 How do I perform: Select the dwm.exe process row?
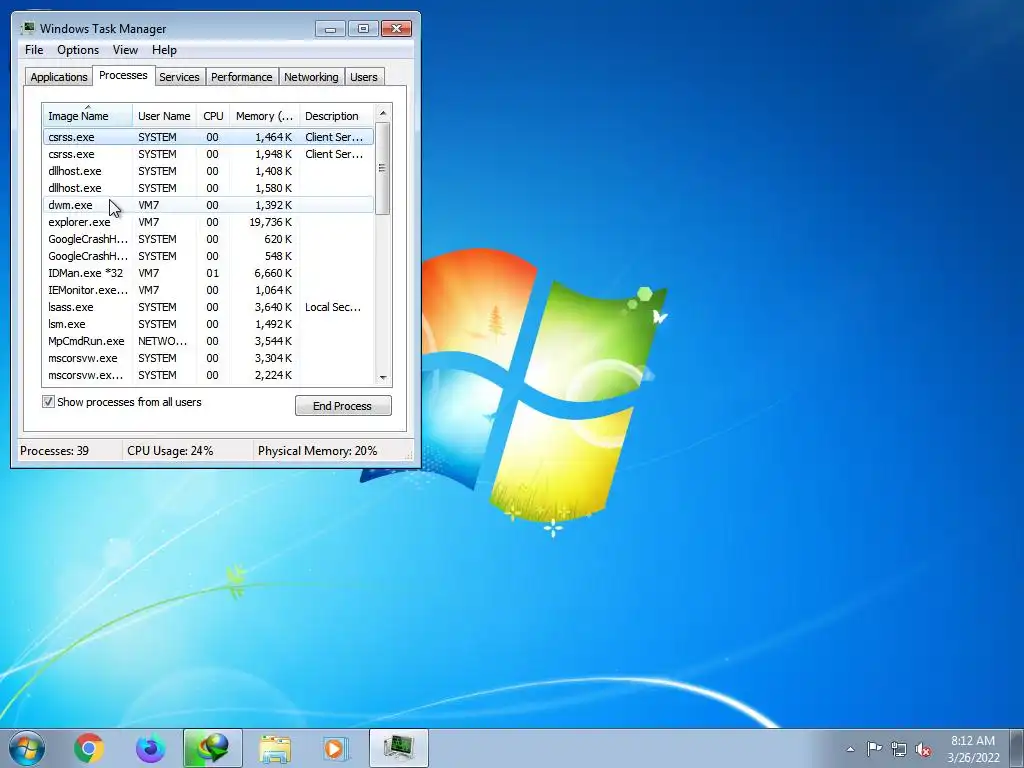point(208,205)
